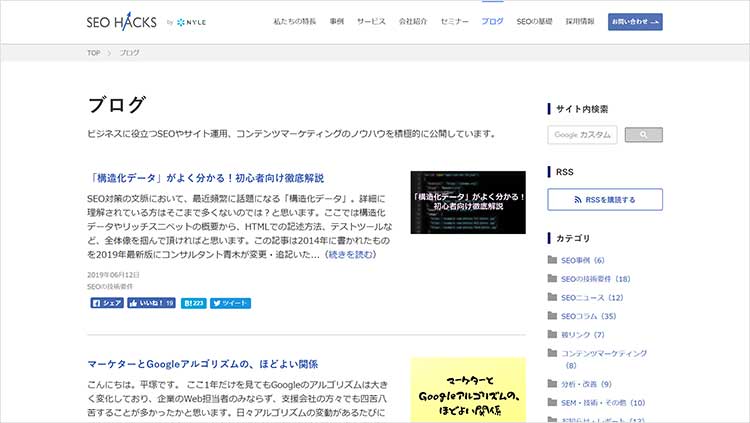Image resolution: width=750 pixels, height=423 pixels.
Task: Open the マーケターとGoogleアルゴリズム article title
Action: 203,364
